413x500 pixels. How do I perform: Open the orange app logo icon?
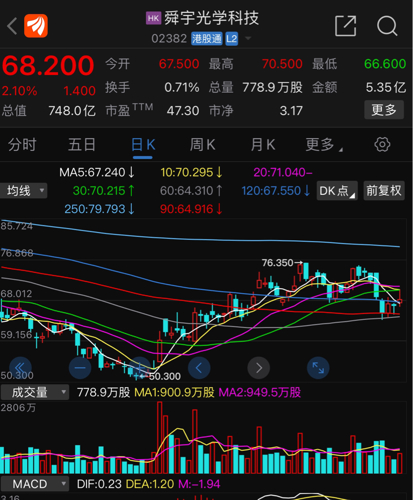[36, 26]
